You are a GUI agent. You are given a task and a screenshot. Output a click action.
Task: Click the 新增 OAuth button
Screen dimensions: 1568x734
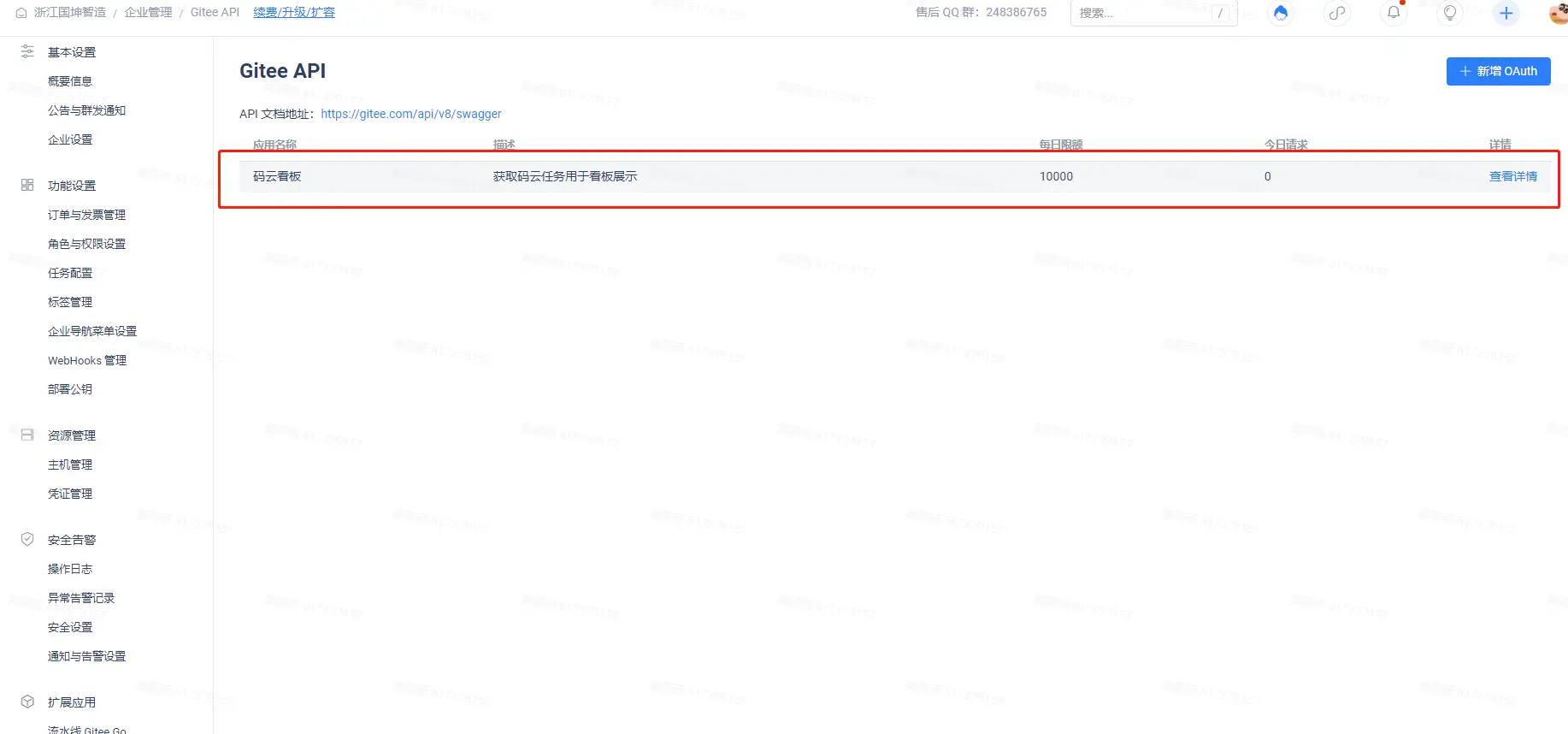1498,71
